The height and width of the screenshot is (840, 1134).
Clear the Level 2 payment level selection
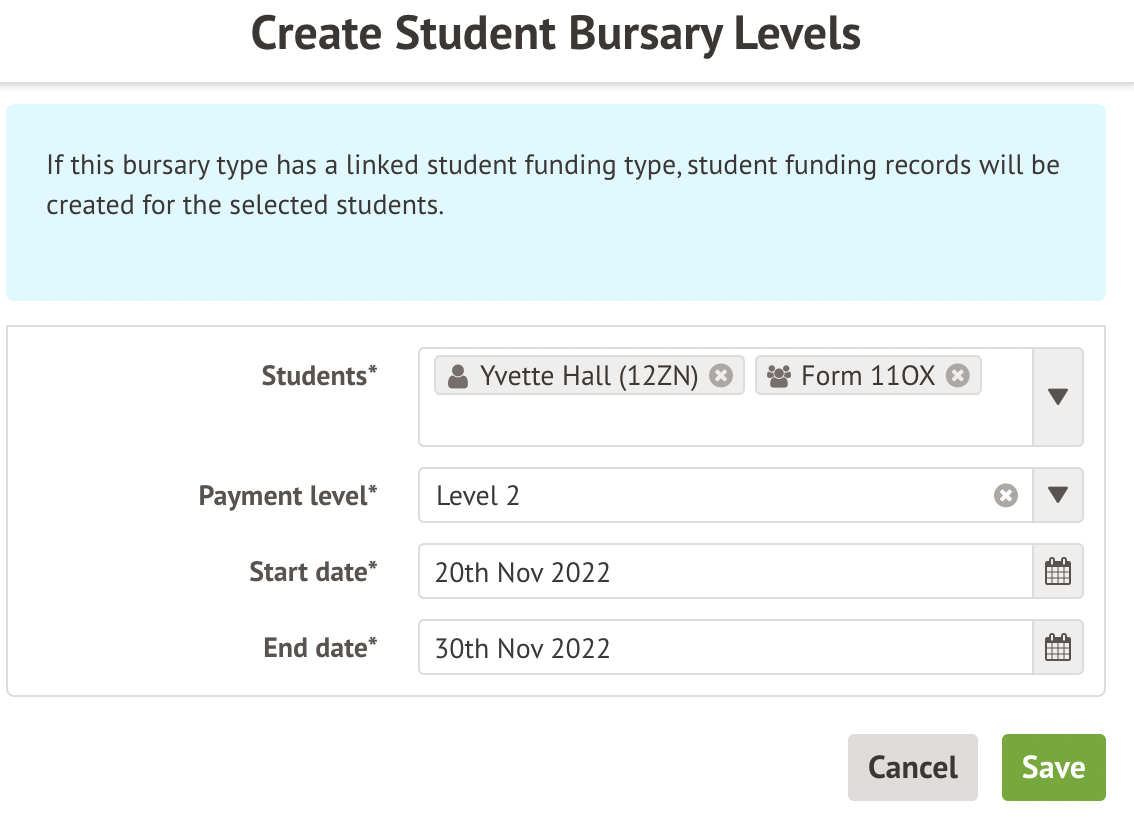click(x=1006, y=496)
